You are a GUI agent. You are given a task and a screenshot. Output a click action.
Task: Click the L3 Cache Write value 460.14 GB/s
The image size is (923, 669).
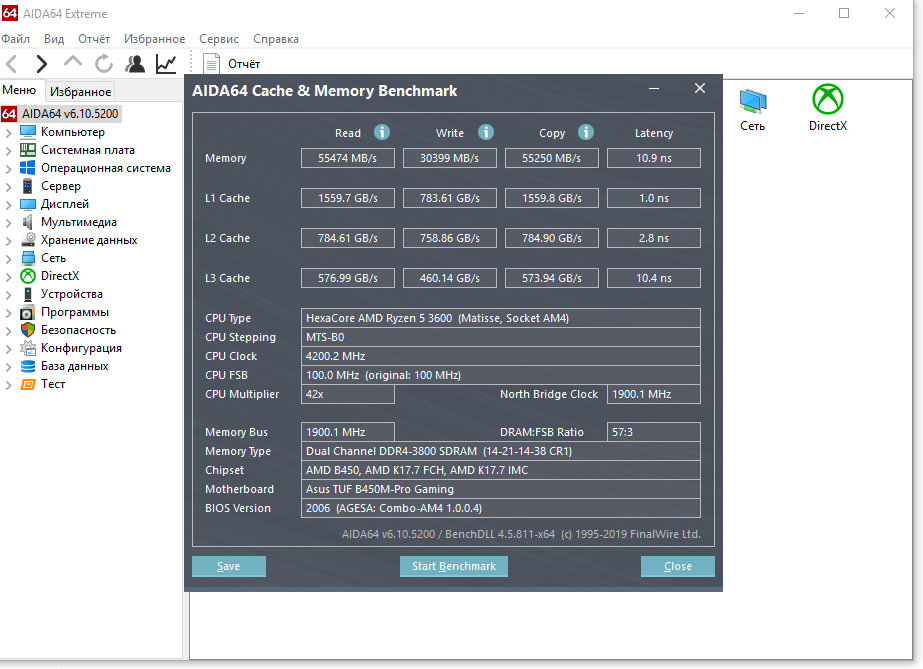pyautogui.click(x=450, y=278)
